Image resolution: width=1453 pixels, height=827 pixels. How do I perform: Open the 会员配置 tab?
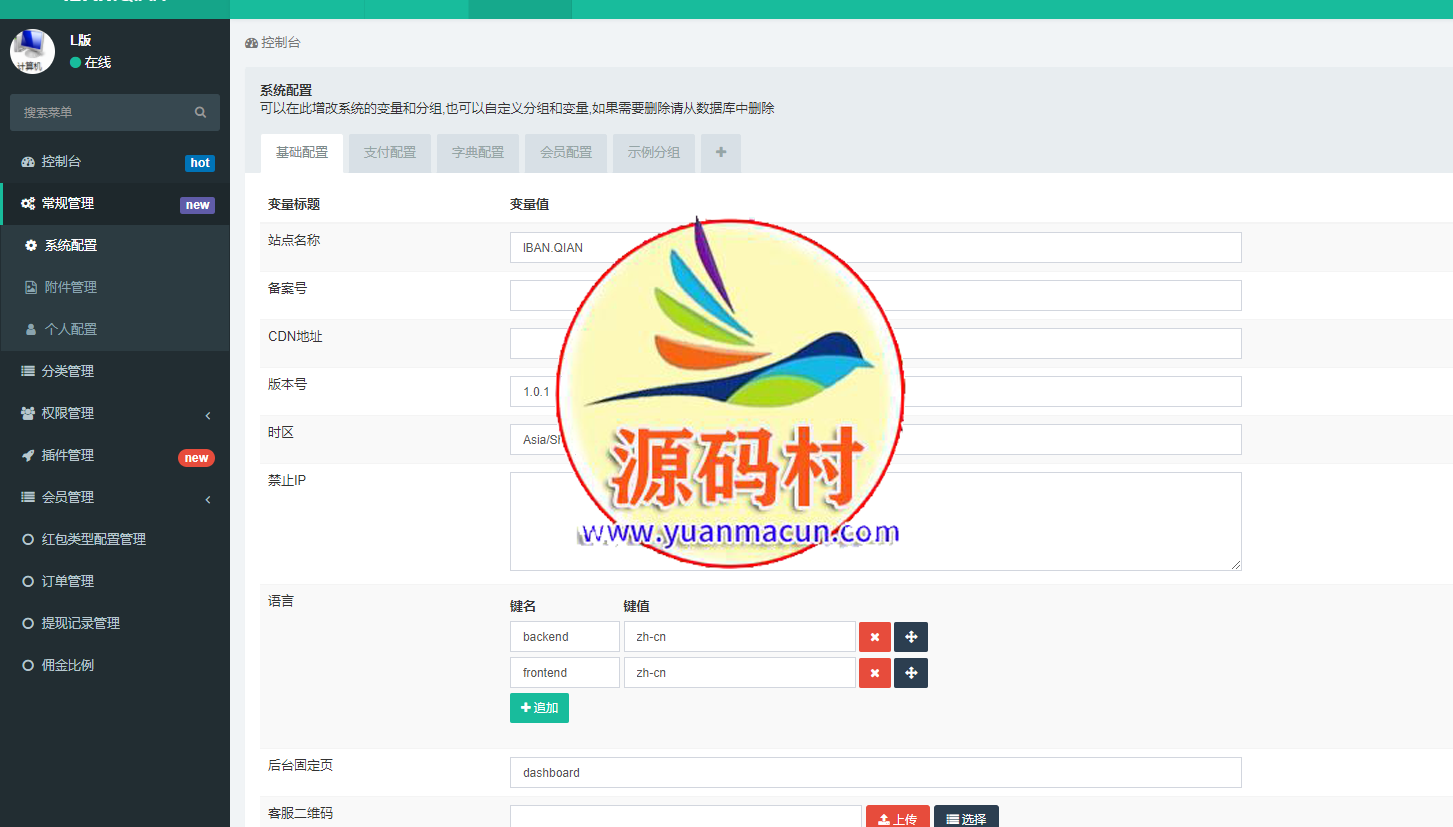pyautogui.click(x=565, y=153)
